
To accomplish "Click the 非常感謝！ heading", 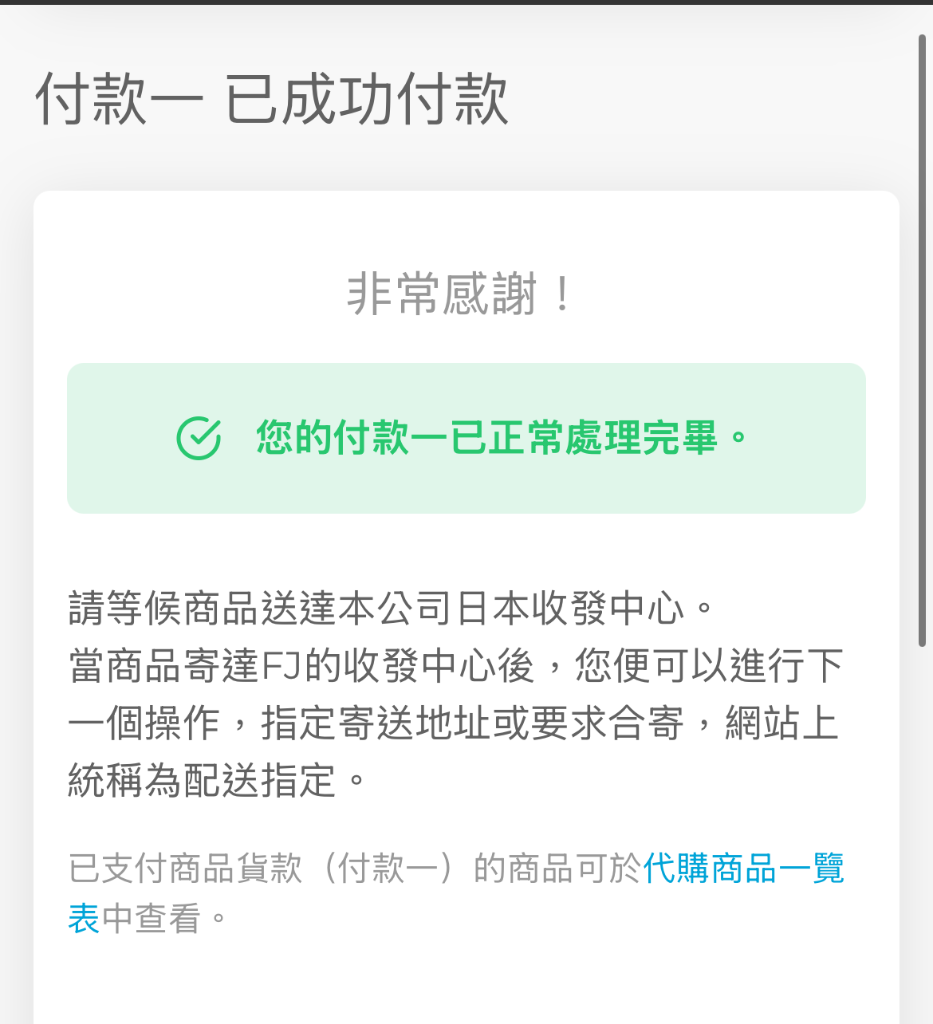I will coord(460,294).
